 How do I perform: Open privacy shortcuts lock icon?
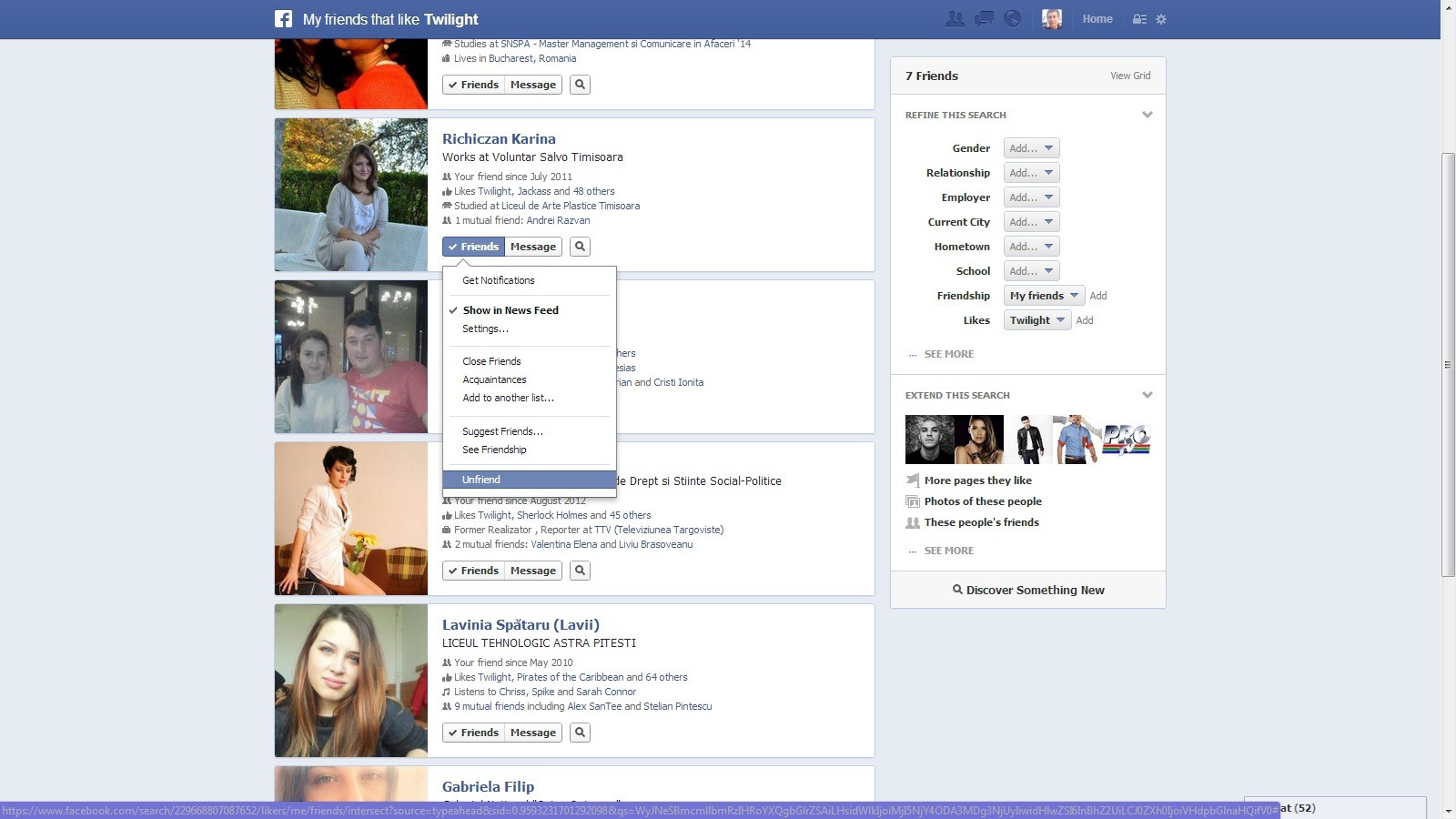(x=1140, y=18)
